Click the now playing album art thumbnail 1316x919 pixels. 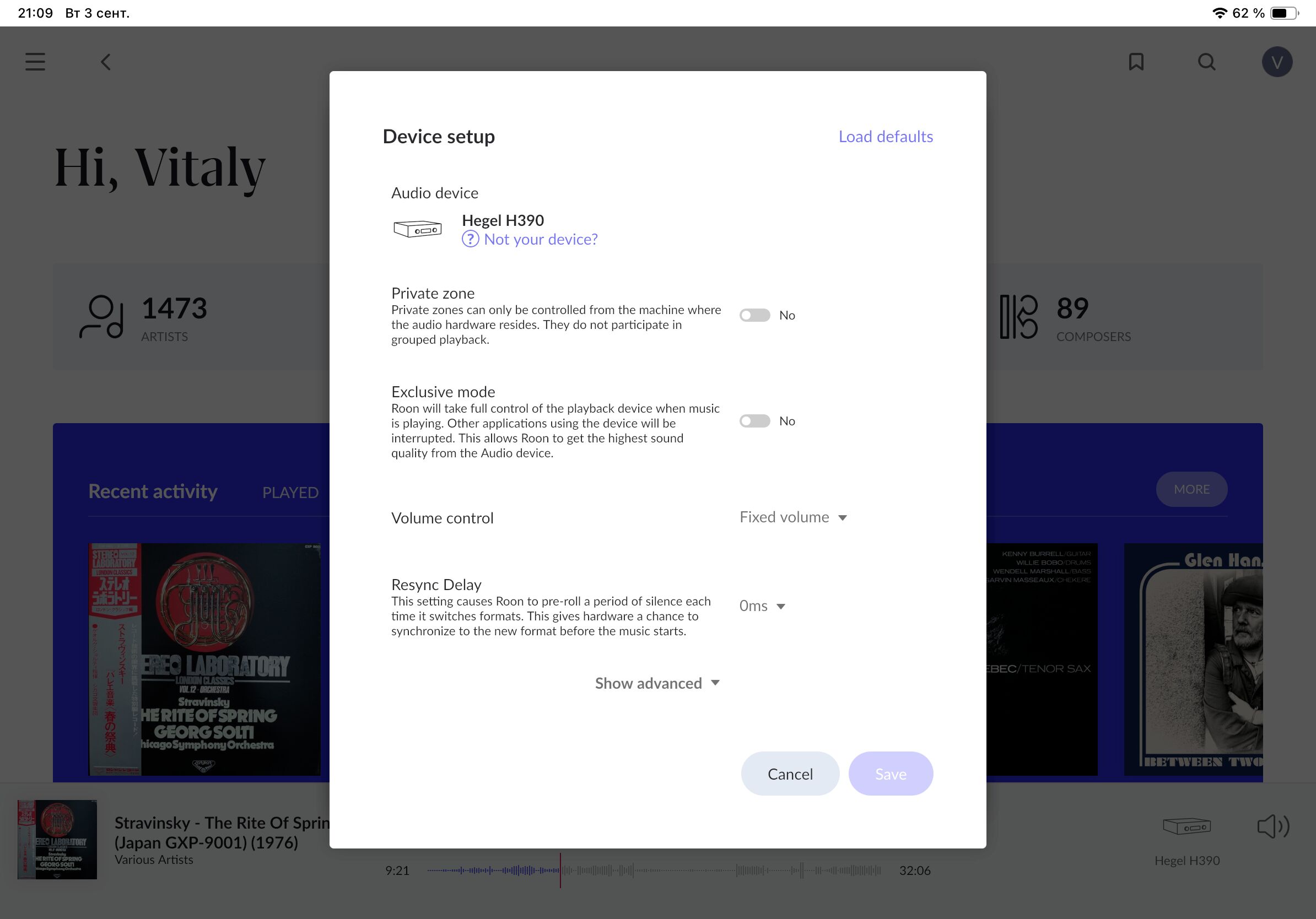tap(57, 839)
